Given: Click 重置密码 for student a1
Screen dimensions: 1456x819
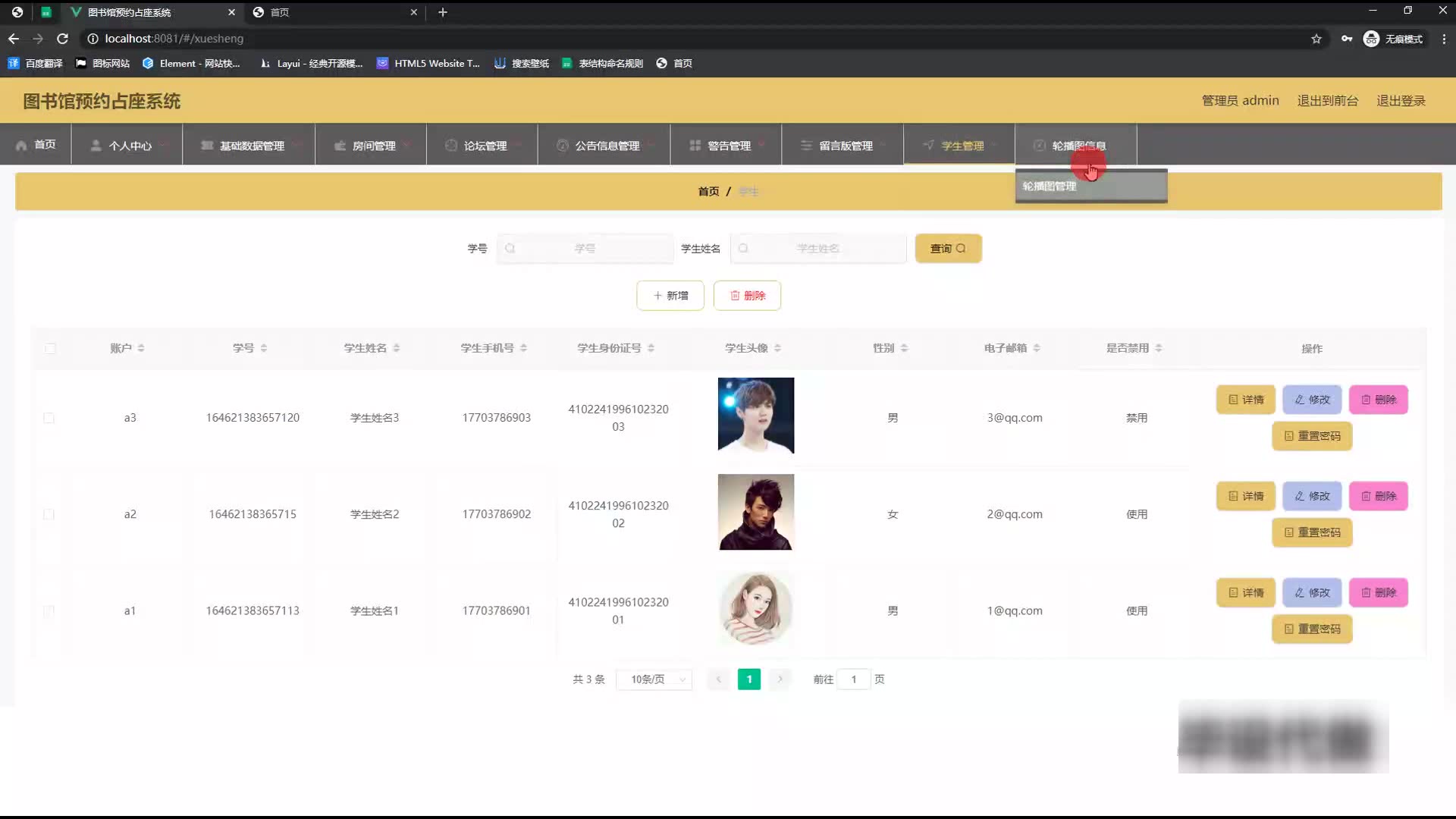Looking at the screenshot, I should pyautogui.click(x=1312, y=629).
